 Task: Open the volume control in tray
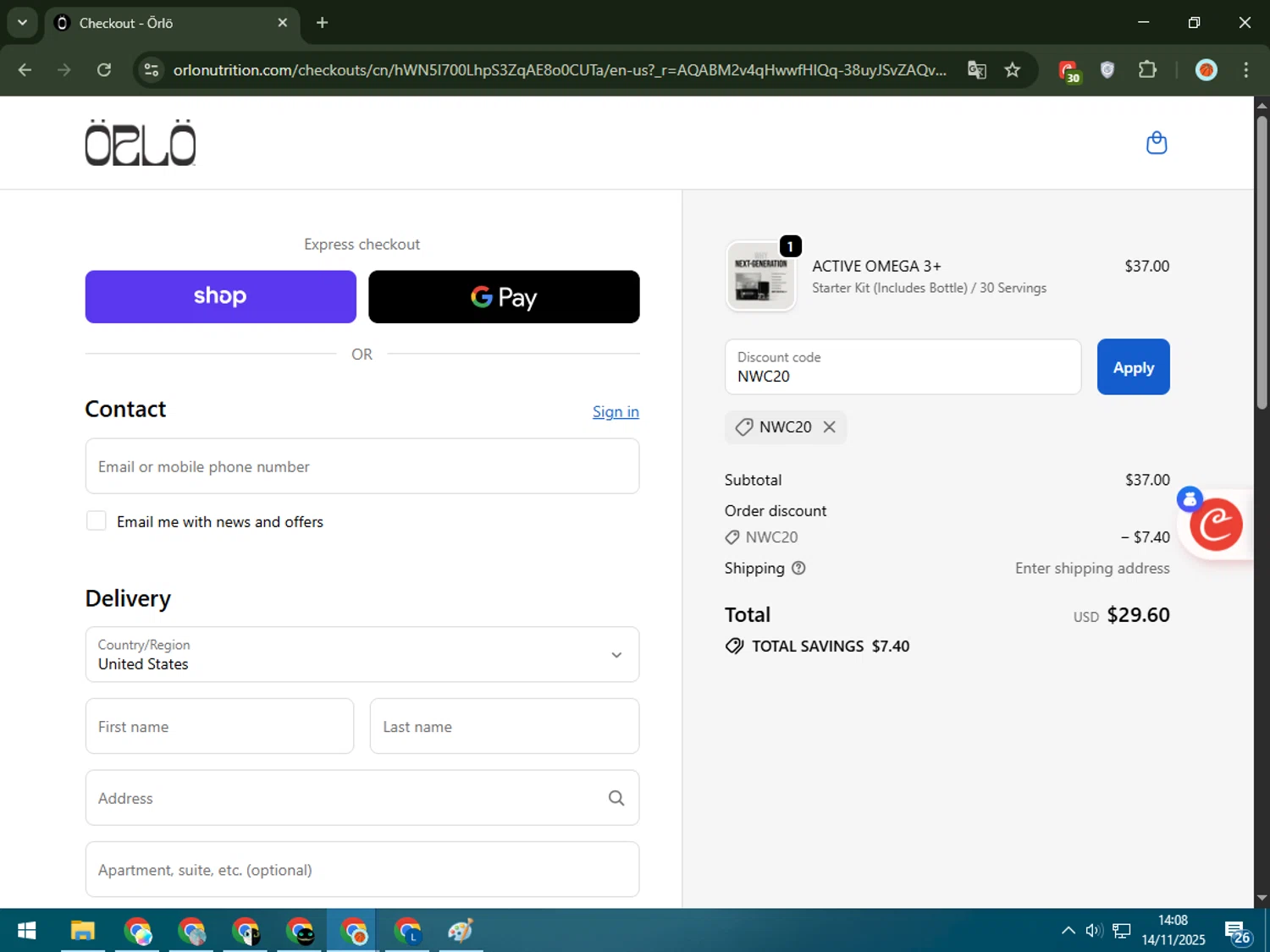coord(1094,931)
